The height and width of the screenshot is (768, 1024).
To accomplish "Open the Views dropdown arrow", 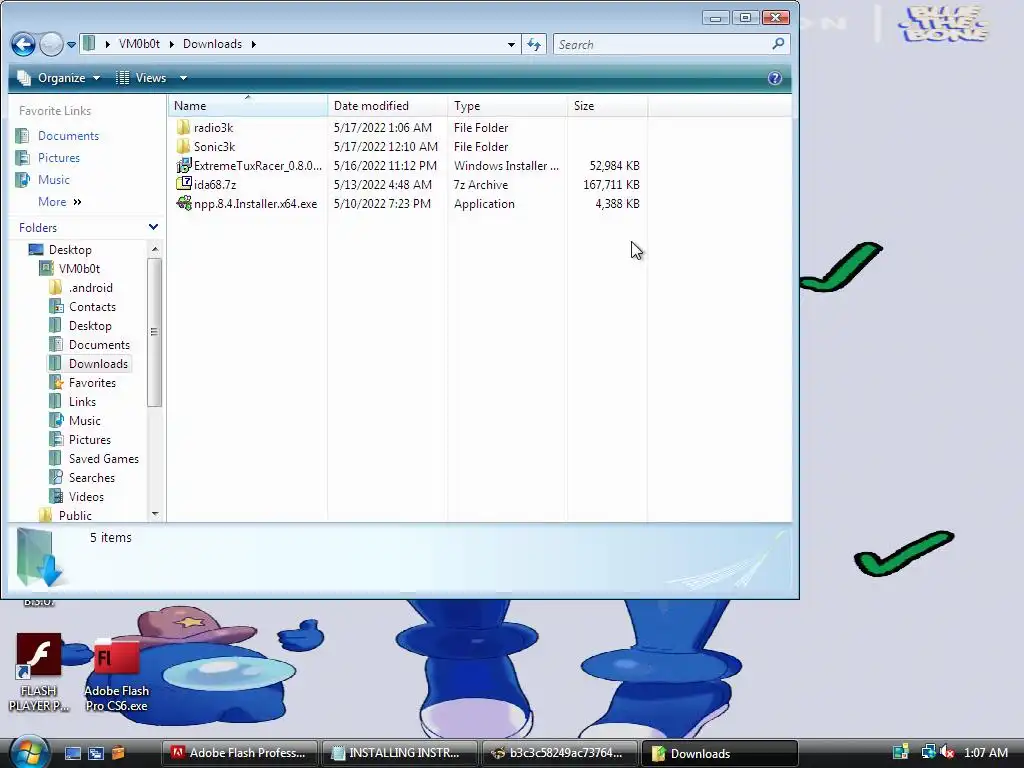I will coord(184,78).
